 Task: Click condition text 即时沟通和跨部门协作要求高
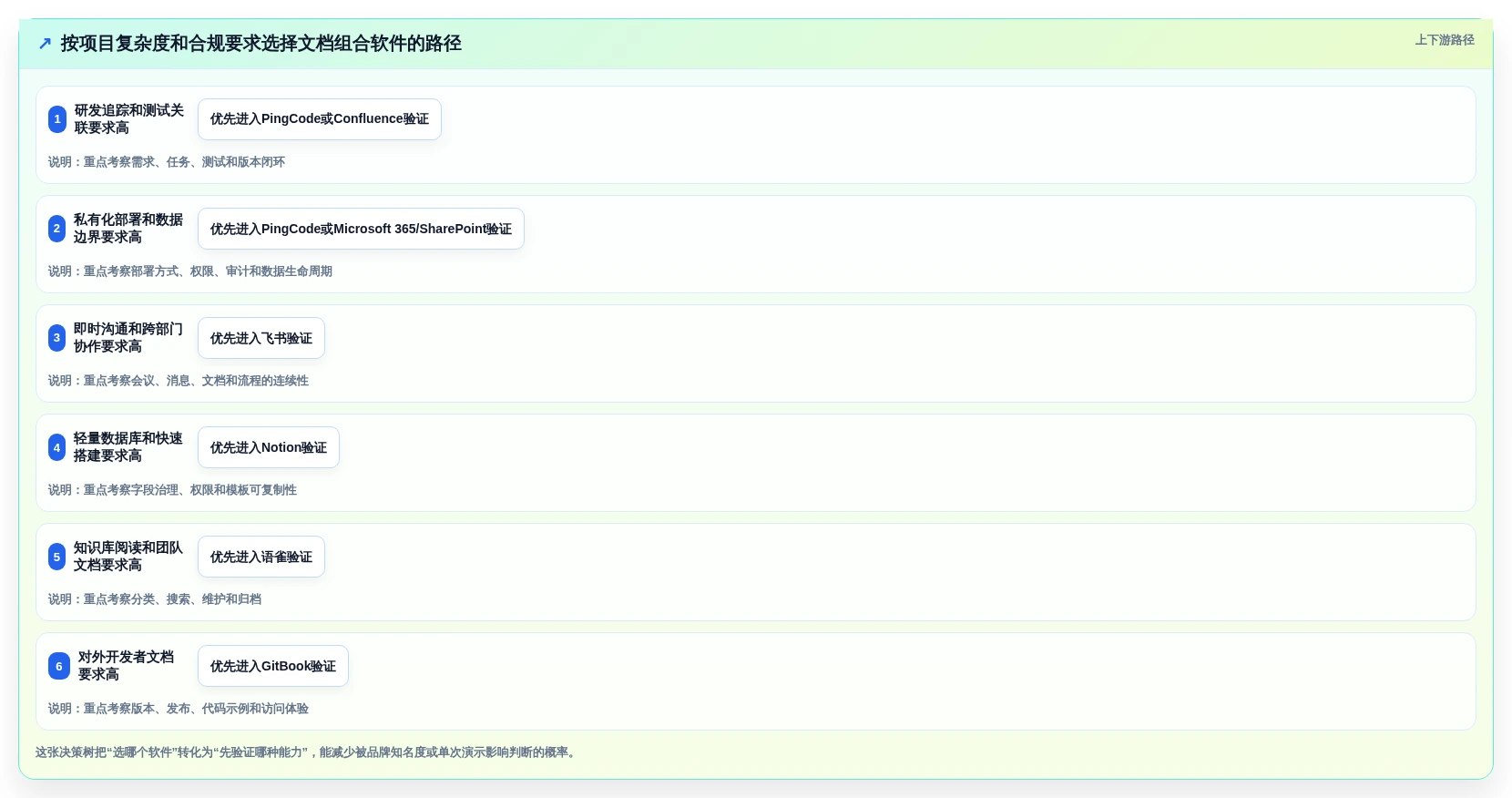click(128, 338)
